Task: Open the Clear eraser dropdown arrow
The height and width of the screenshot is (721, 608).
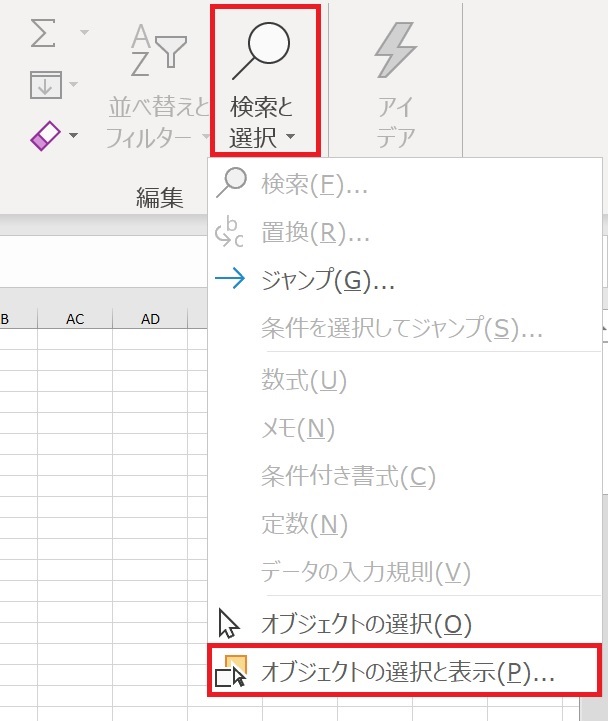Action: coord(75,135)
